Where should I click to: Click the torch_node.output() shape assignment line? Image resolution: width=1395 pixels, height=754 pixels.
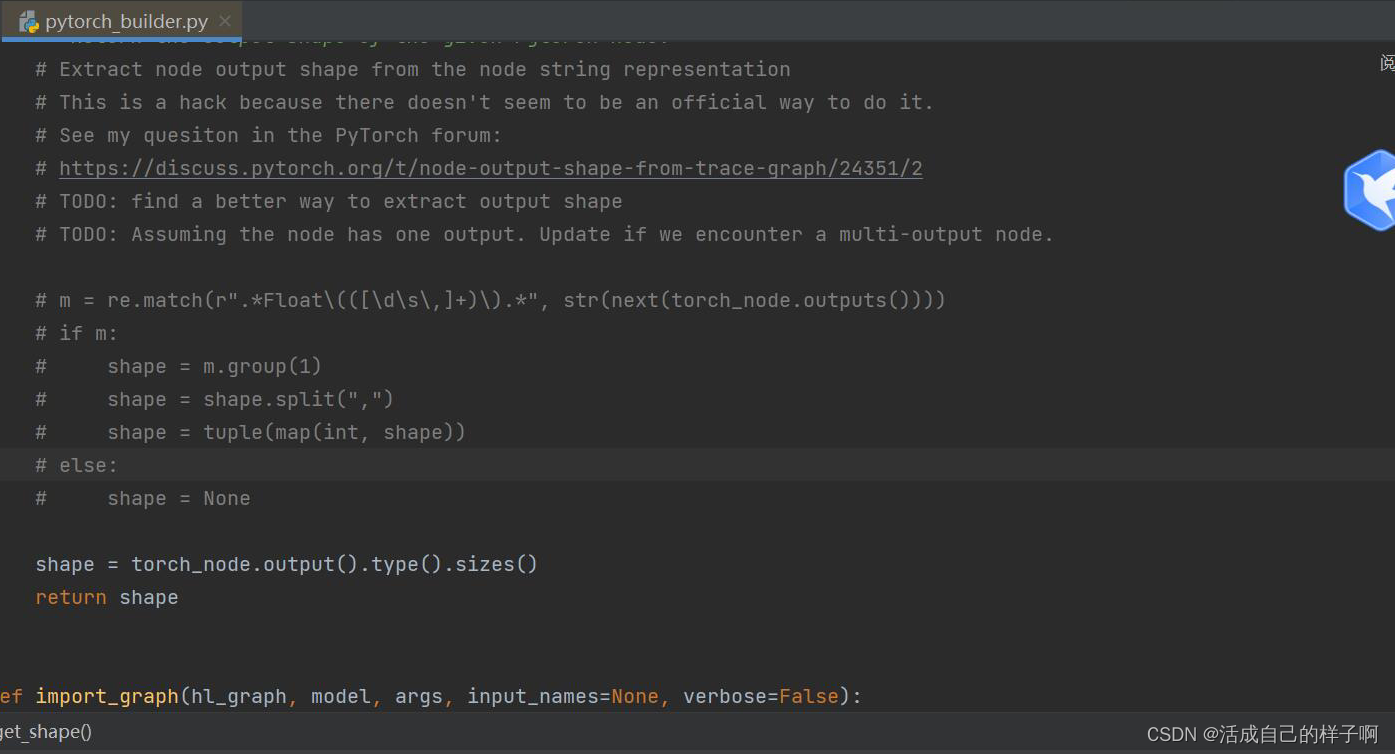286,563
